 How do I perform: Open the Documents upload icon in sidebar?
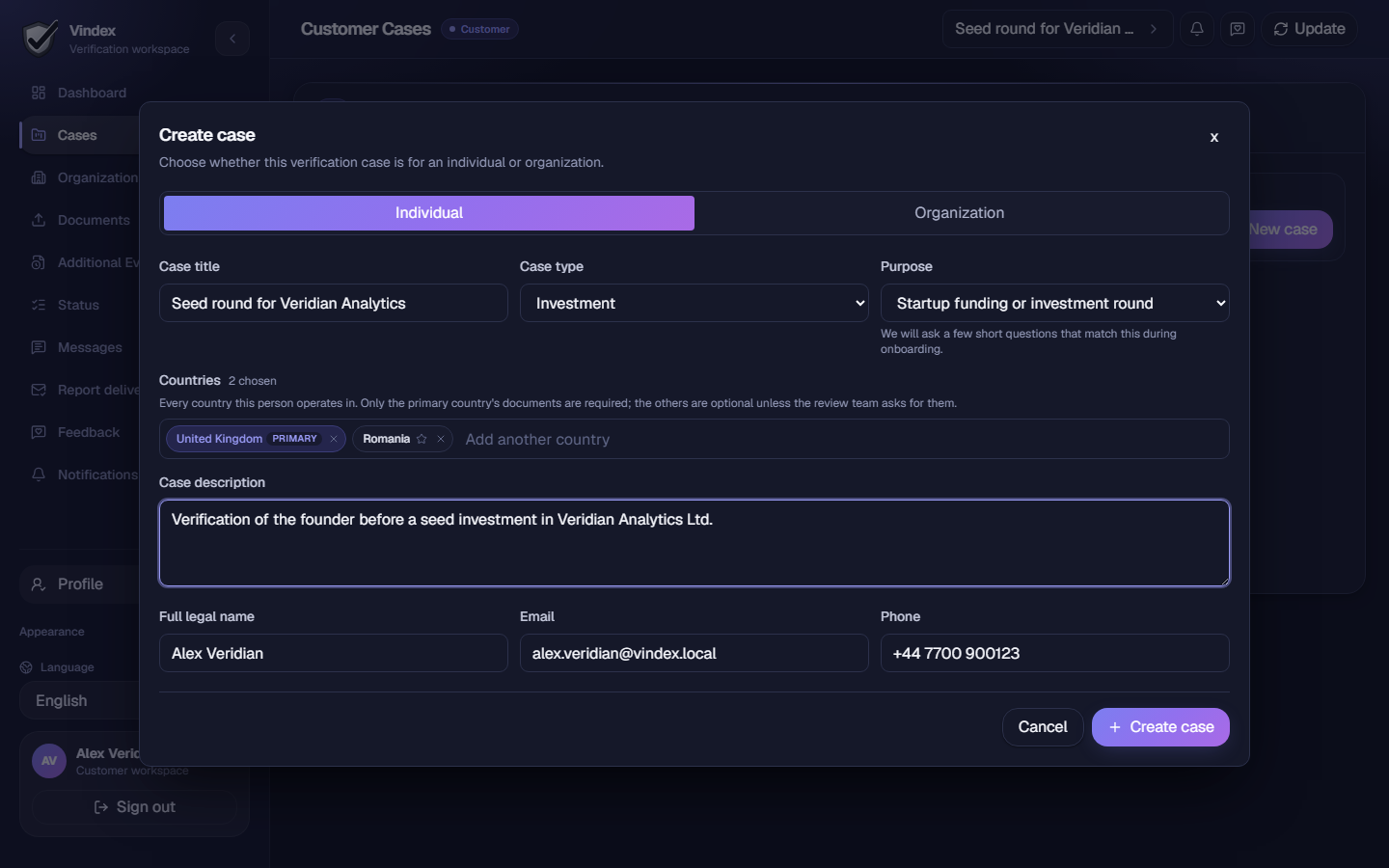click(x=39, y=220)
